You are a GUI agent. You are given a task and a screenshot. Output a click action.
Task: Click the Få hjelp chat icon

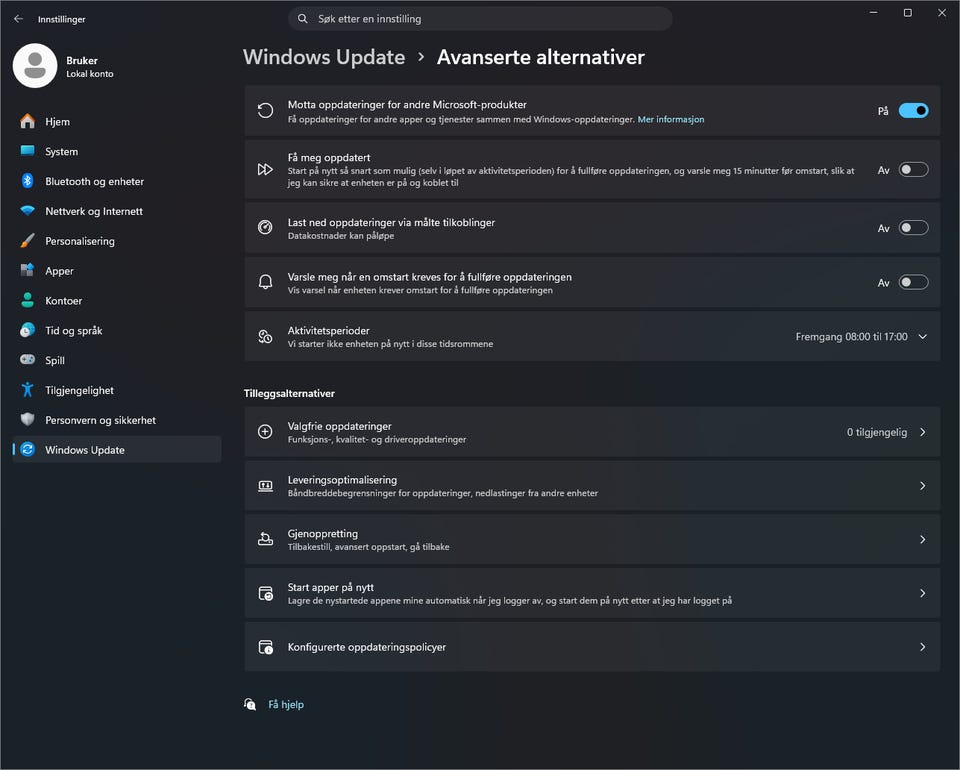(250, 705)
